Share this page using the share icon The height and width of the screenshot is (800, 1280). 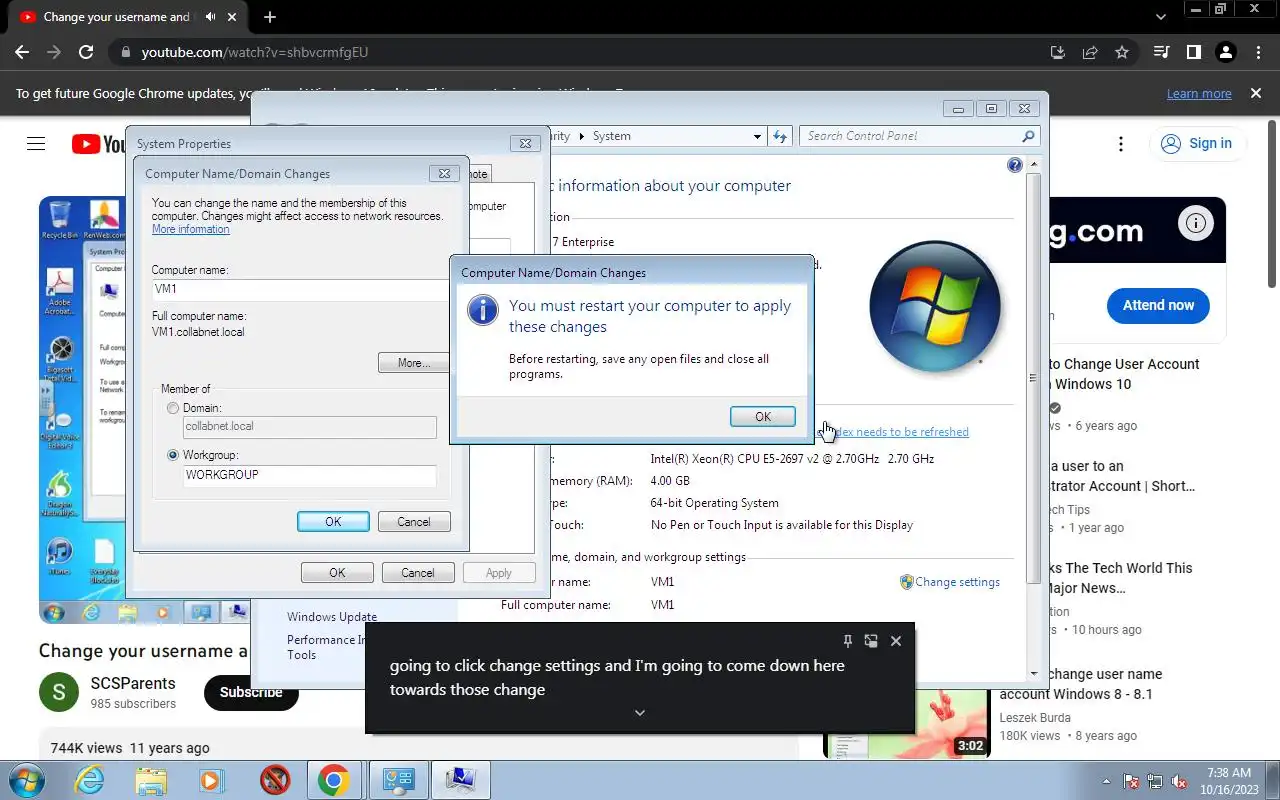pyautogui.click(x=1090, y=52)
